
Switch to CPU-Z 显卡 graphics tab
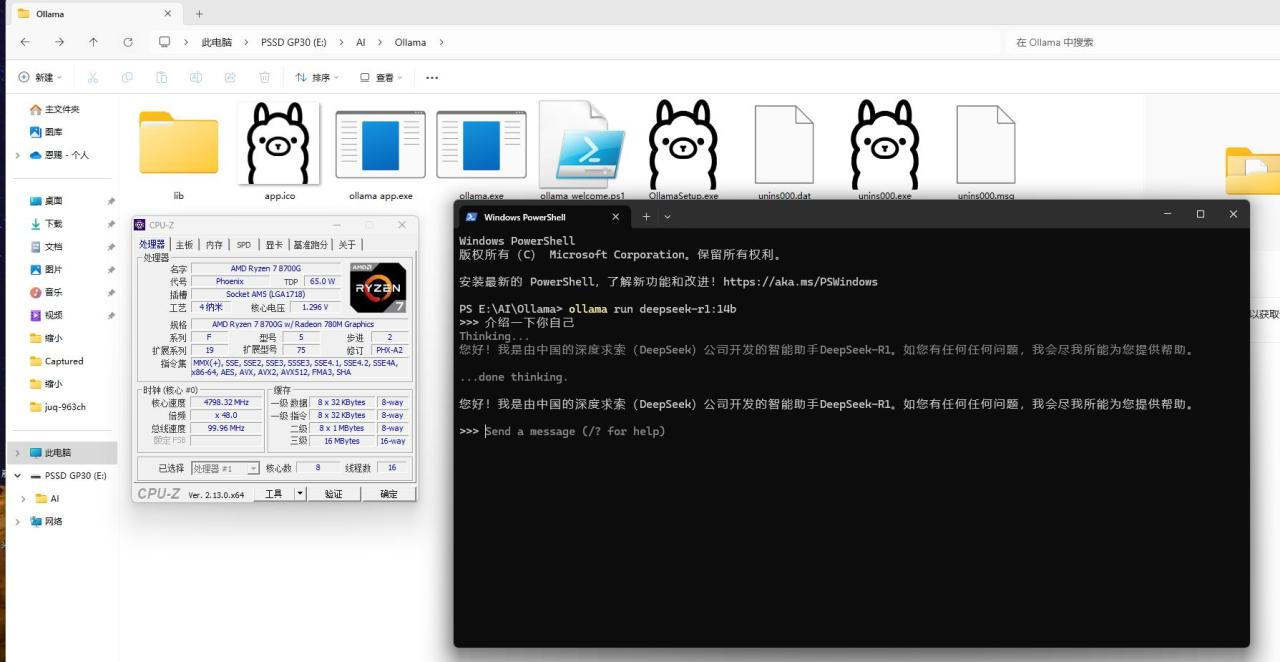[273, 244]
